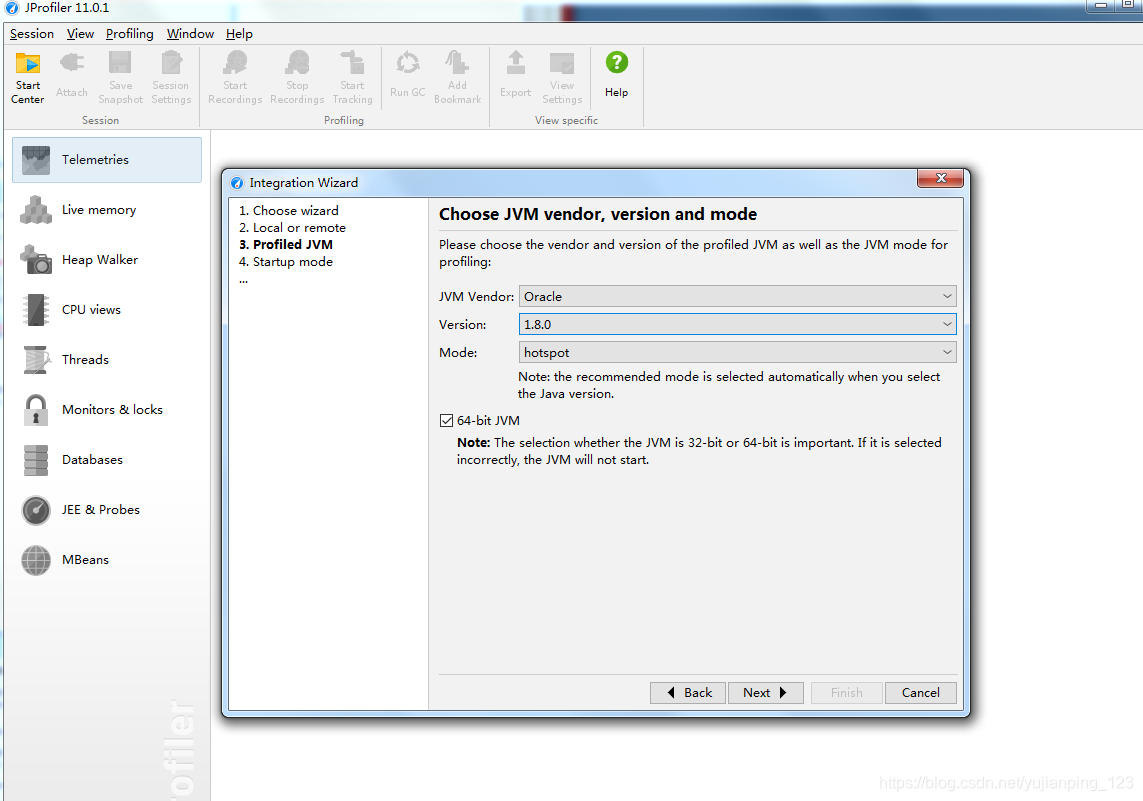Click the Attach plug icon
Image resolution: width=1143 pixels, height=801 pixels.
point(71,63)
